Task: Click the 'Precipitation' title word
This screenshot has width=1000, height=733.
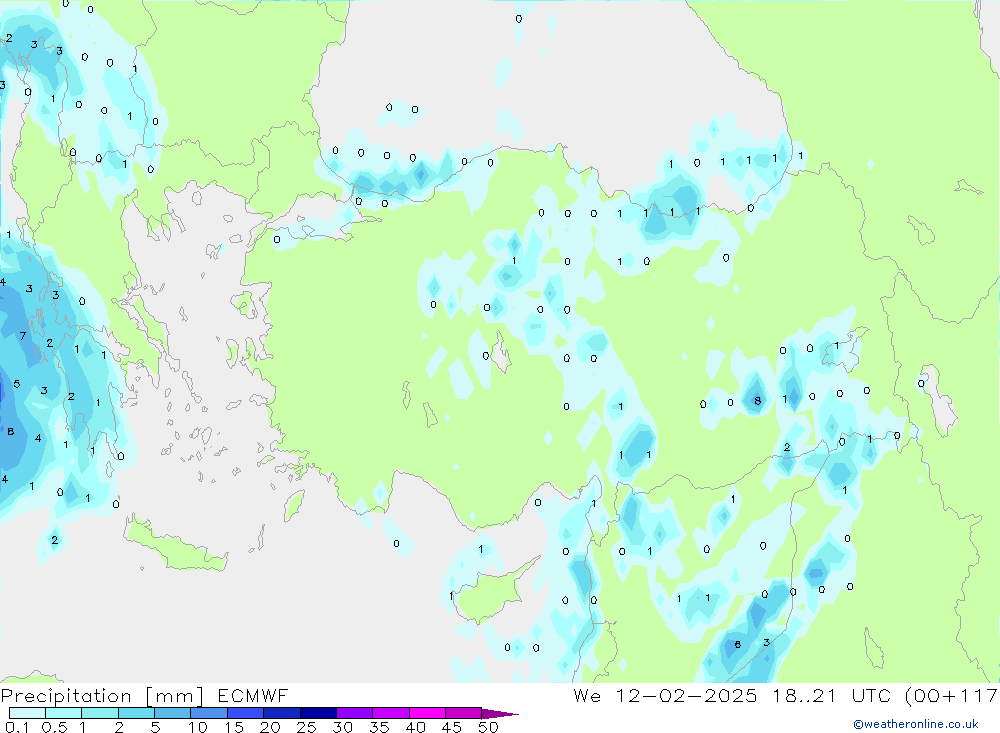Action: click(x=66, y=696)
